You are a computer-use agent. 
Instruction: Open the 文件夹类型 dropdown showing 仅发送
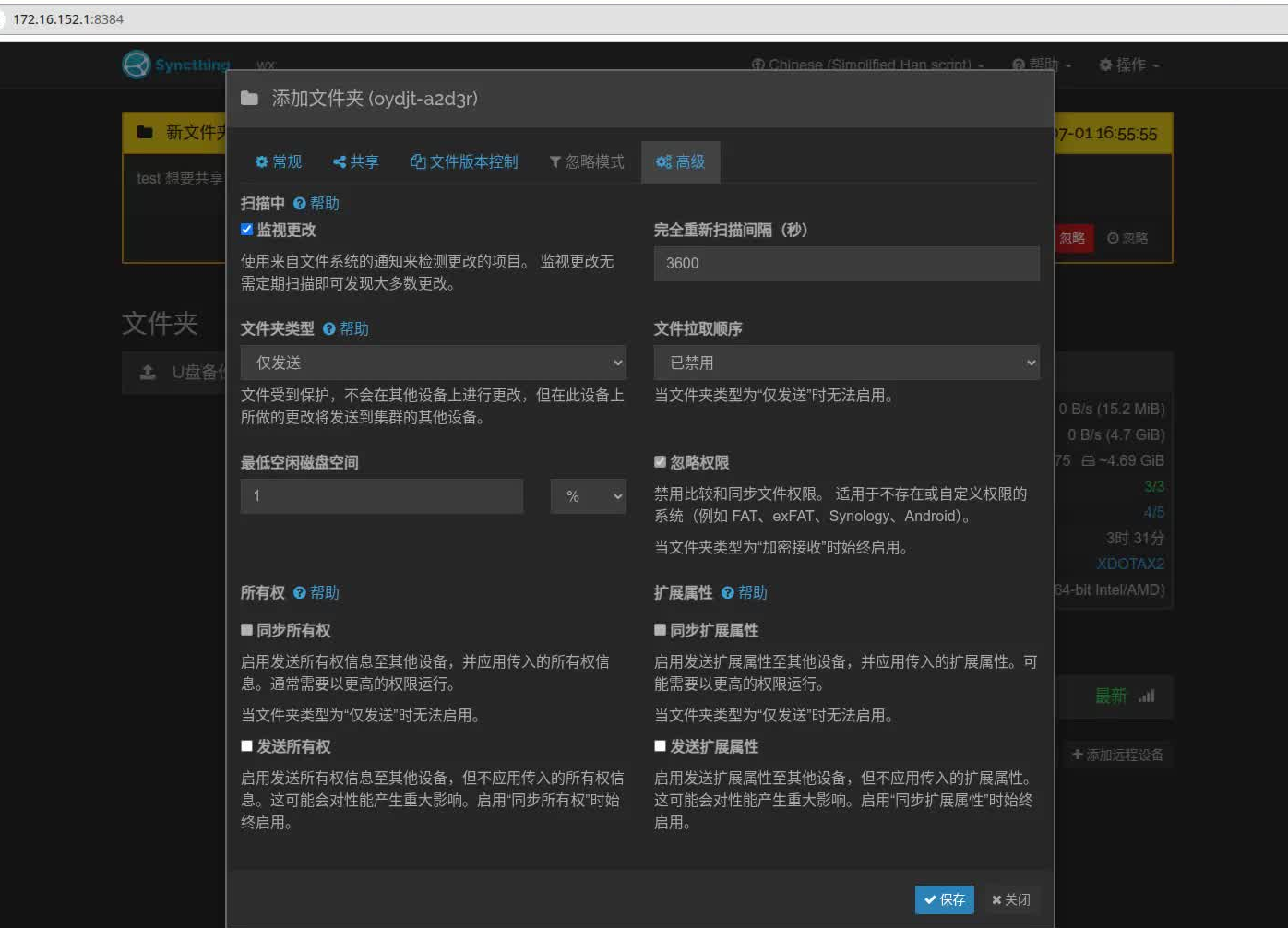point(434,363)
